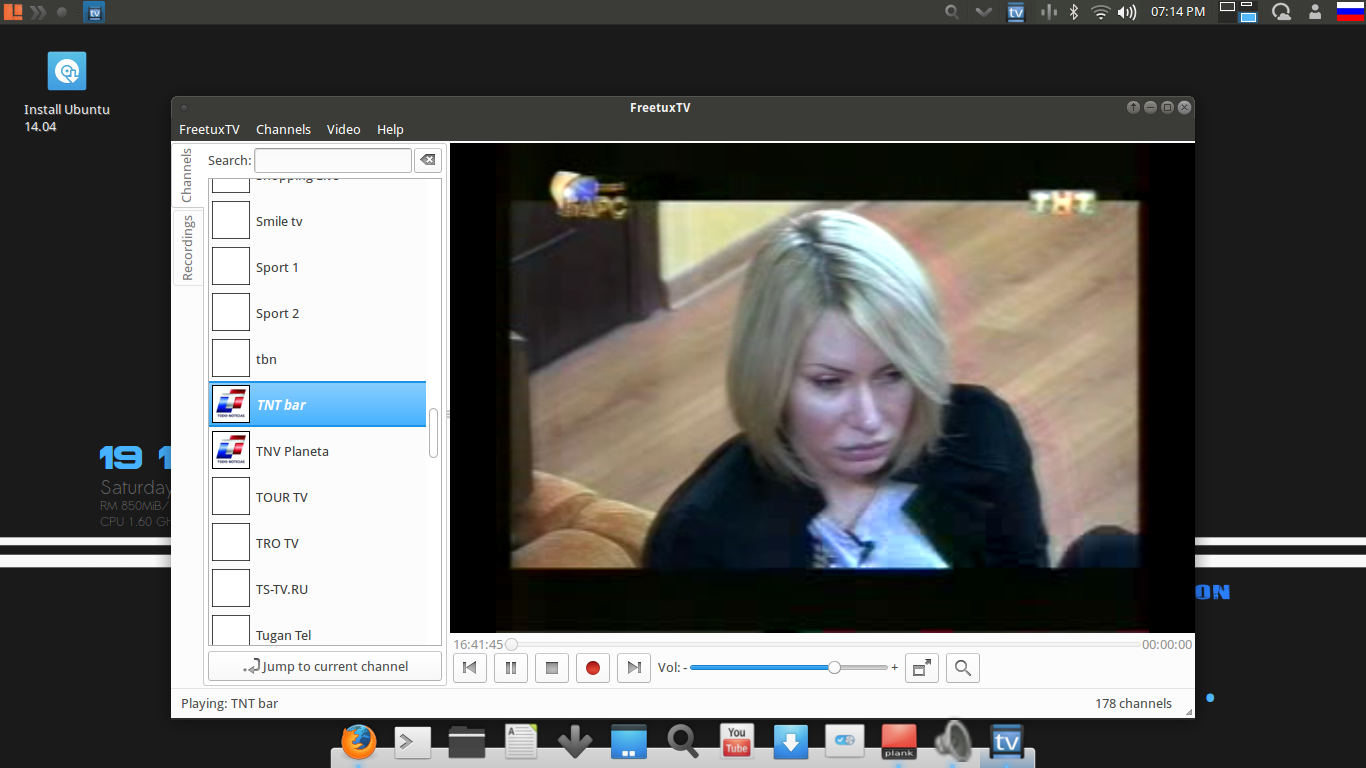Stop playback with the stop button
This screenshot has width=1366, height=768.
[551, 668]
